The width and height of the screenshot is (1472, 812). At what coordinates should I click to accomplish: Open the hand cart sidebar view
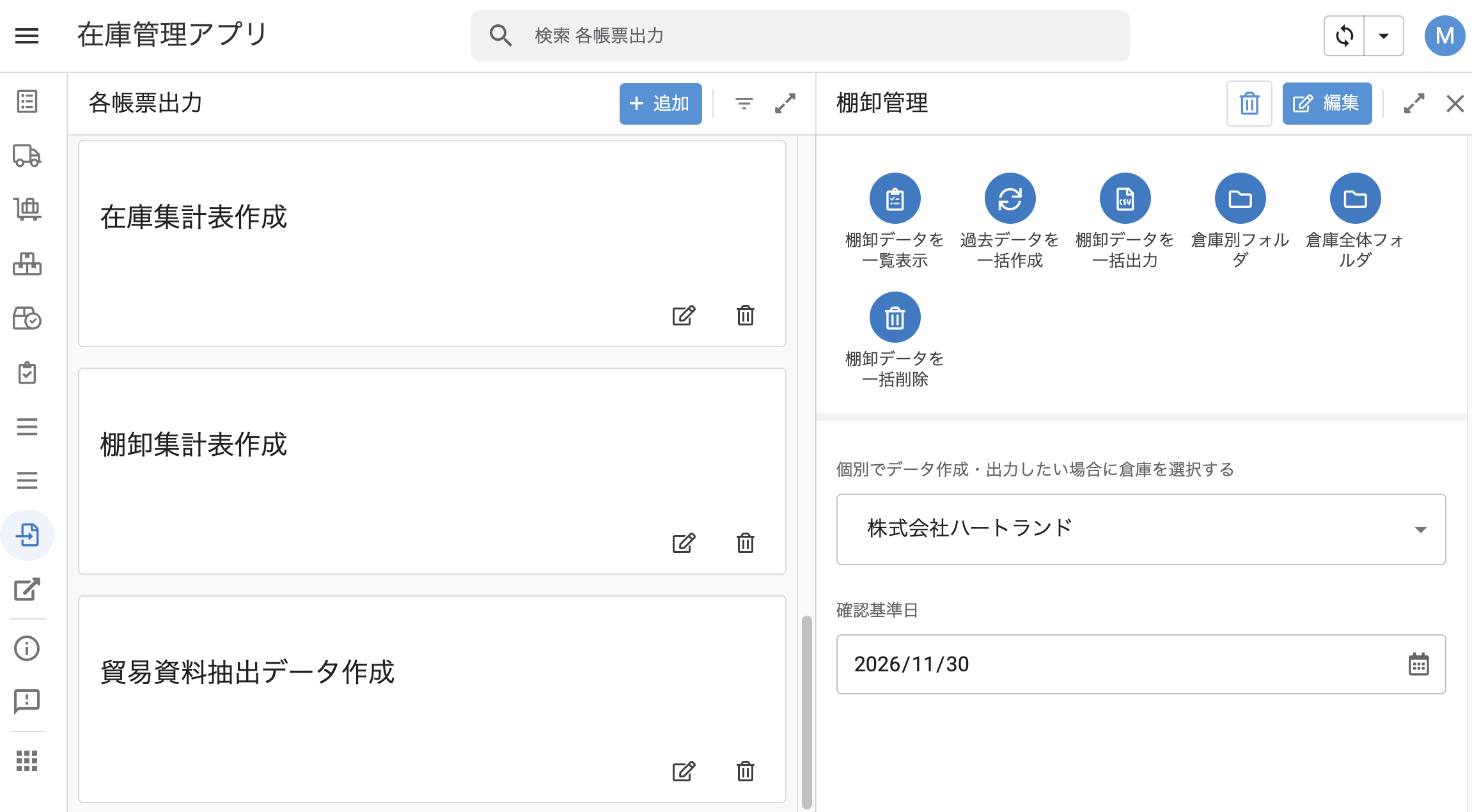click(27, 209)
